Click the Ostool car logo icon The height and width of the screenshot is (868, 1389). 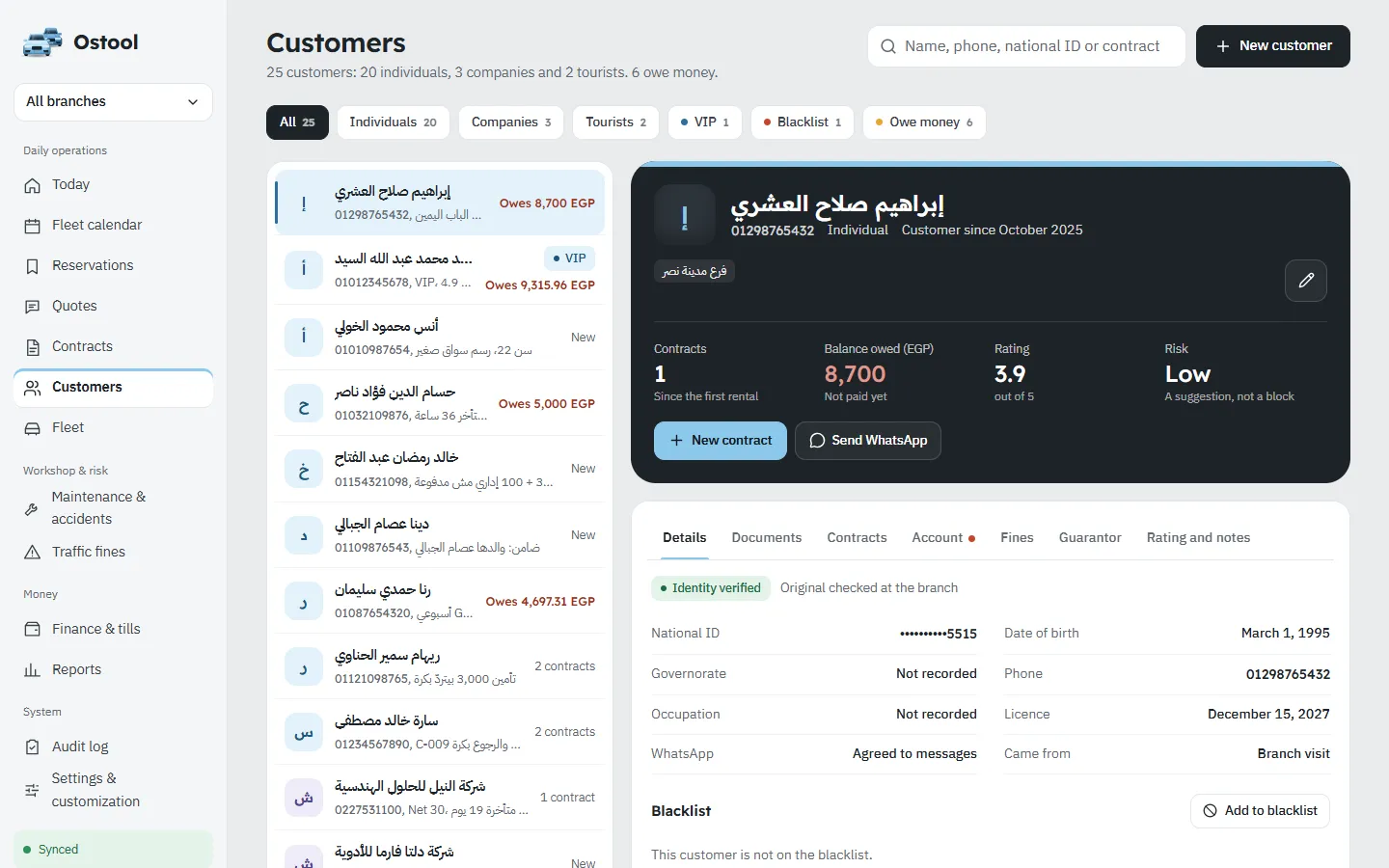pyautogui.click(x=42, y=42)
